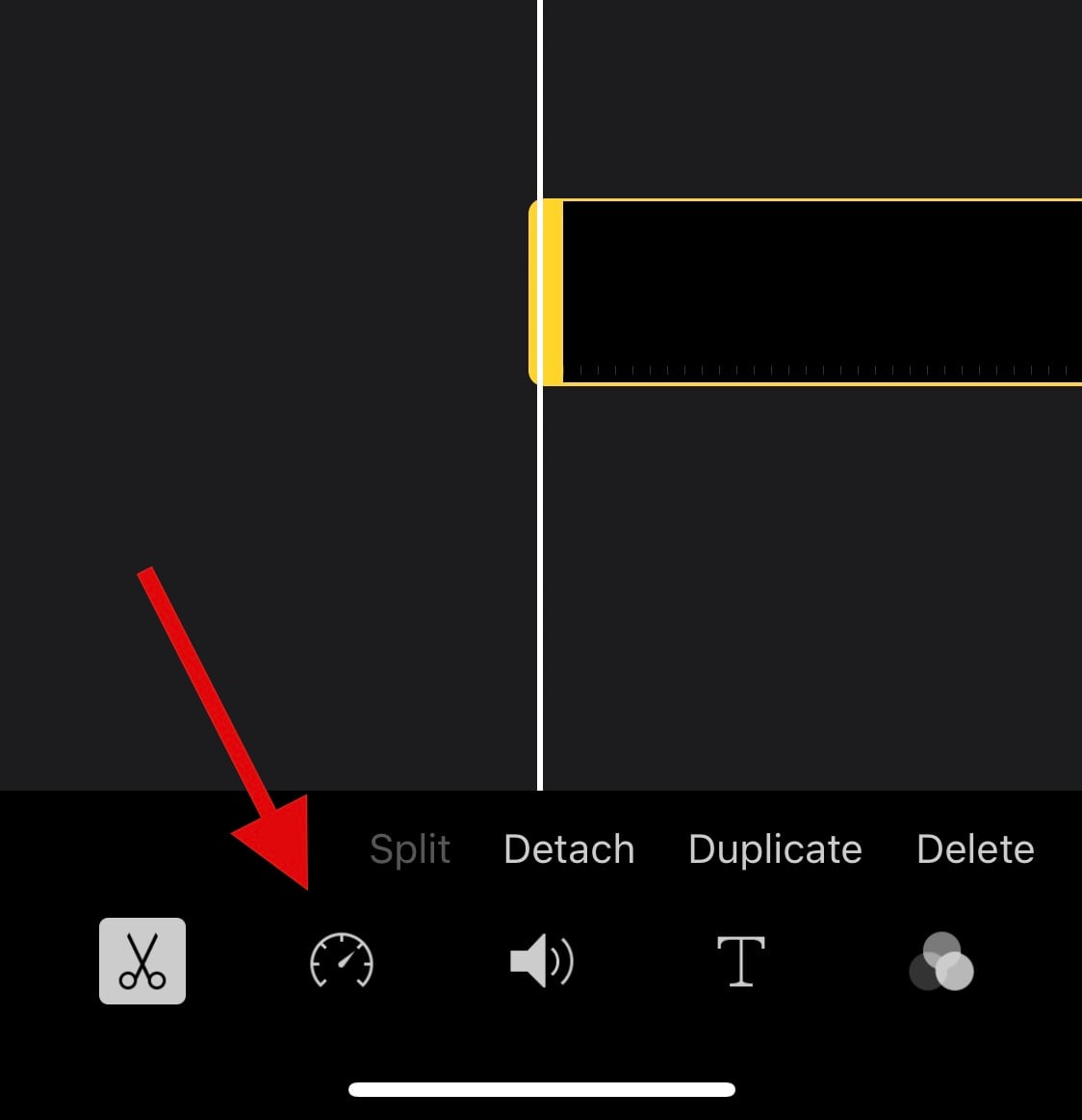The image size is (1082, 1120).
Task: Tap empty timeline space above the yellow clip
Action: click(x=812, y=98)
